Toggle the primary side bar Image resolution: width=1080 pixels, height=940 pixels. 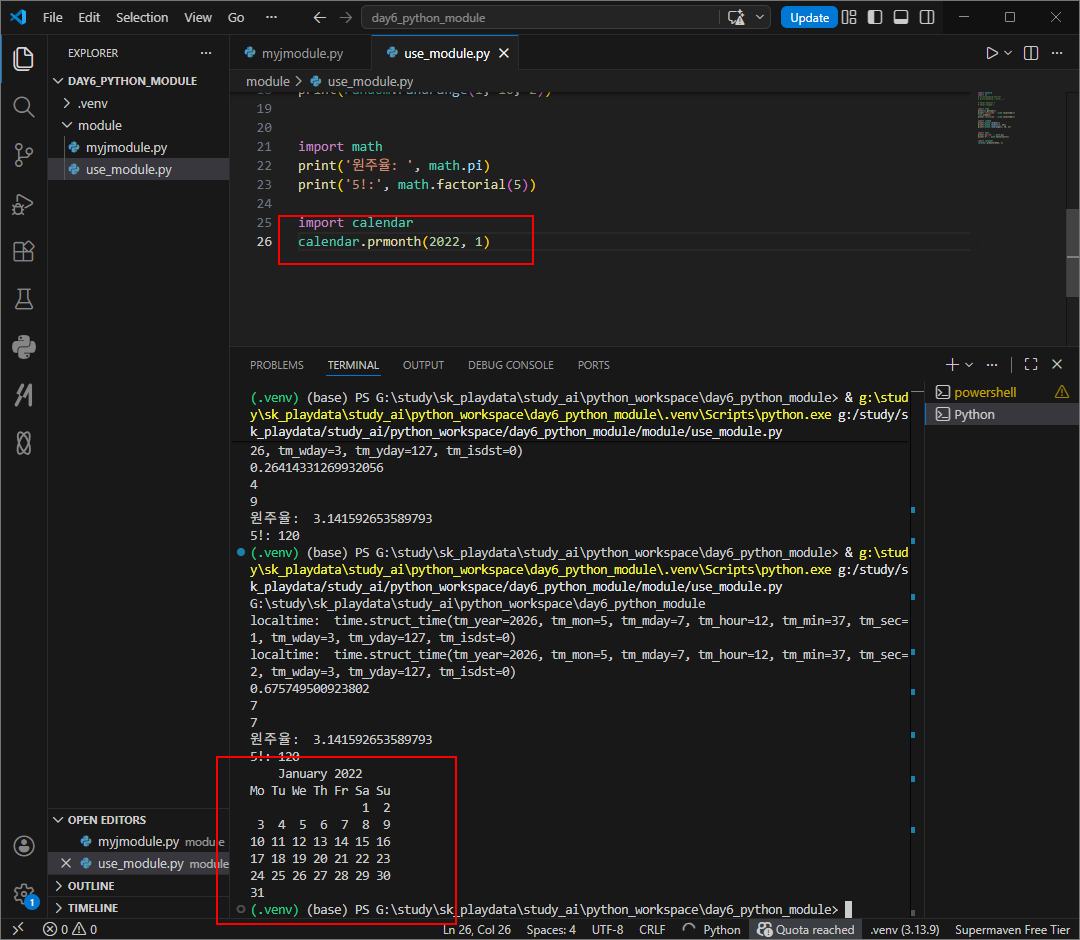pos(875,17)
